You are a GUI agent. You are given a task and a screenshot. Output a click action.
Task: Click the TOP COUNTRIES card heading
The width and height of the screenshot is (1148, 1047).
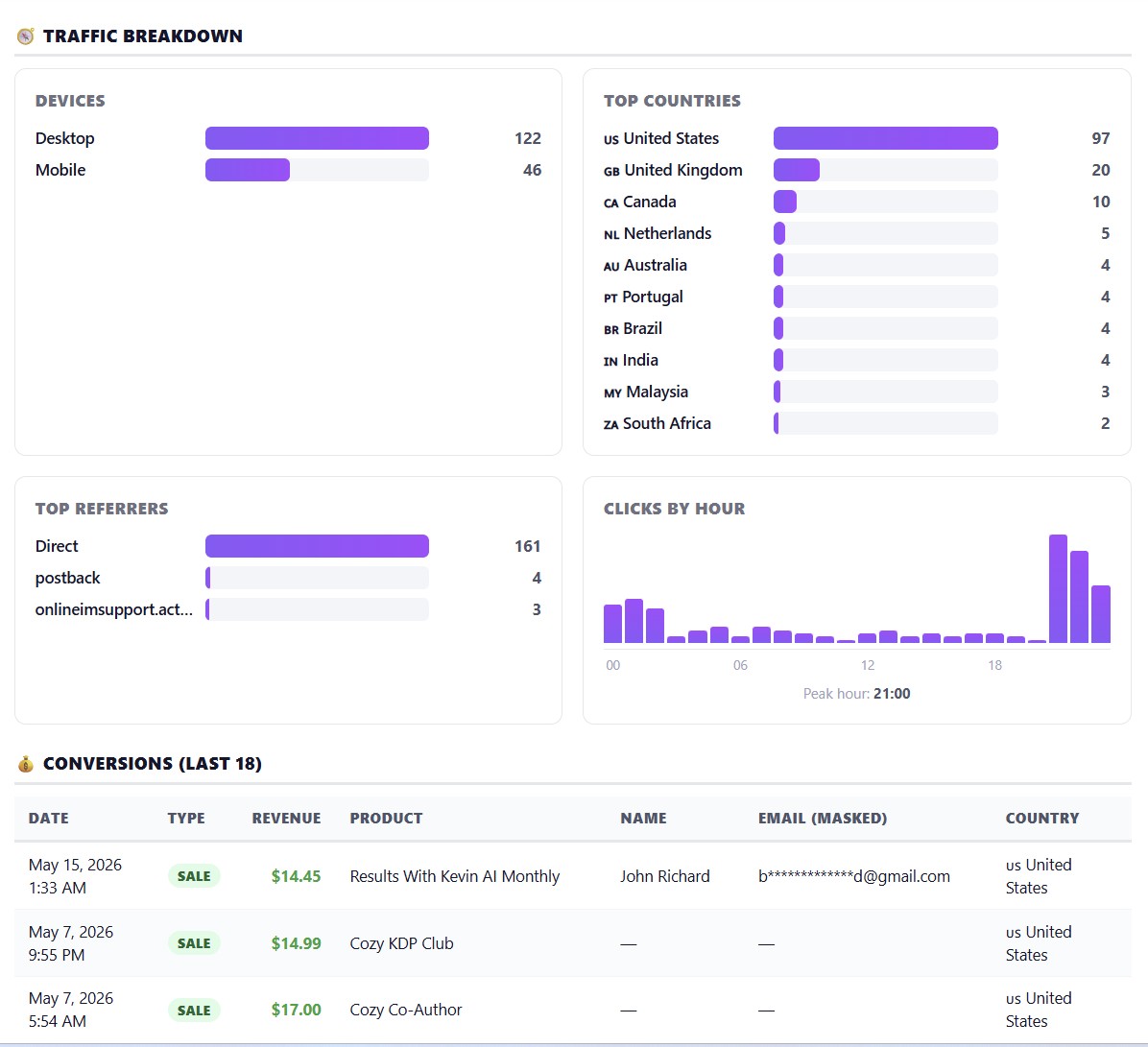coord(672,101)
